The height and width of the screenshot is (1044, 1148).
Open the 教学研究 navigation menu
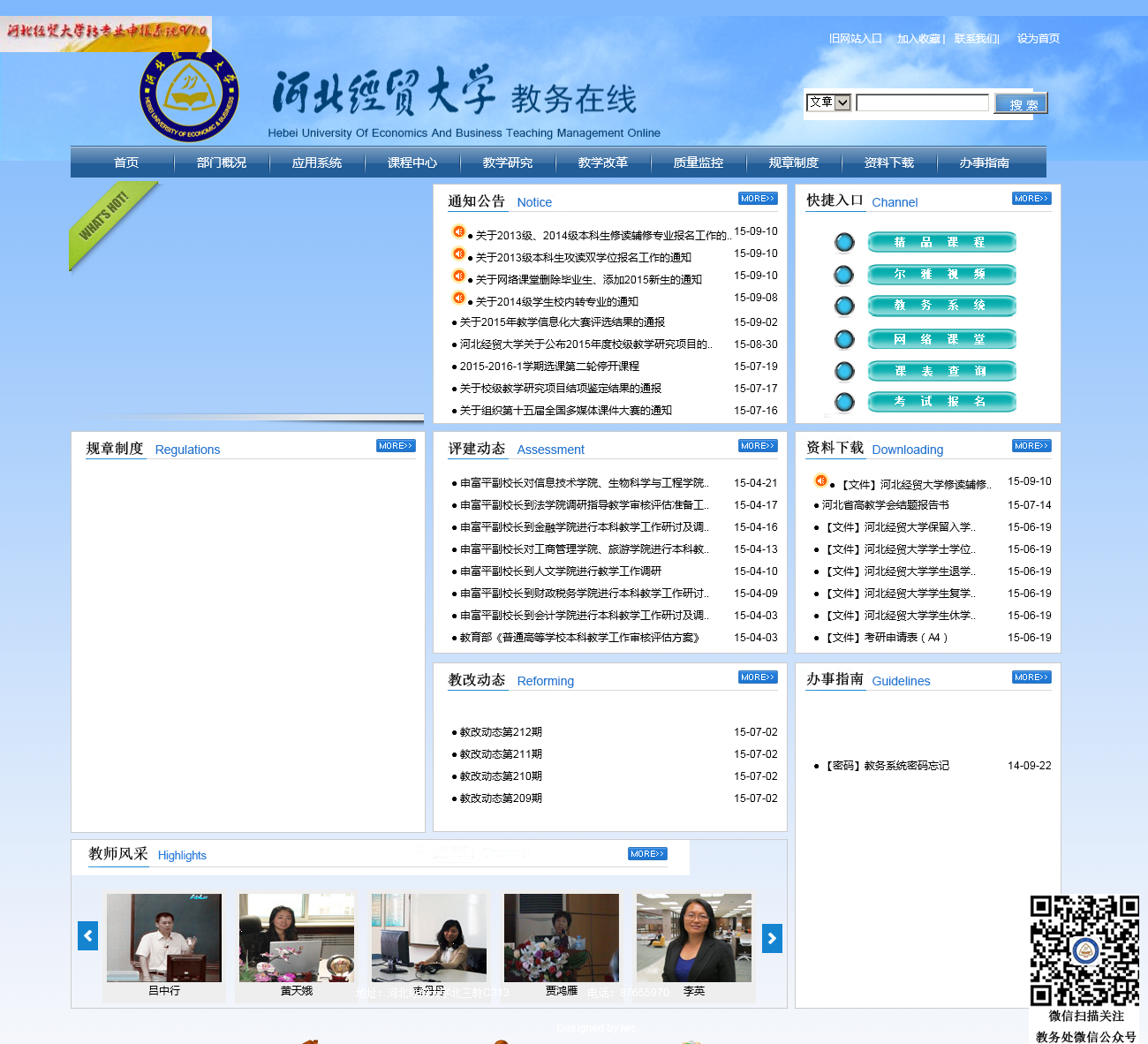tap(508, 163)
